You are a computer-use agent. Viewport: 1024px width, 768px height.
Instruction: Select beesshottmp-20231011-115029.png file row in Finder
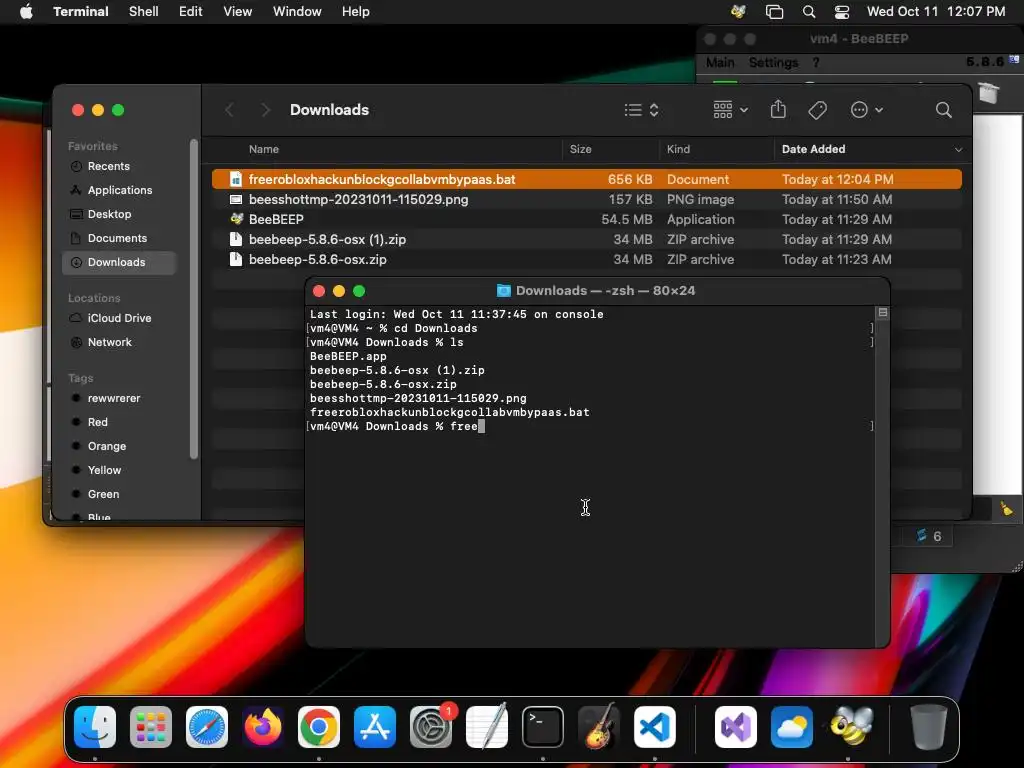pyautogui.click(x=586, y=199)
